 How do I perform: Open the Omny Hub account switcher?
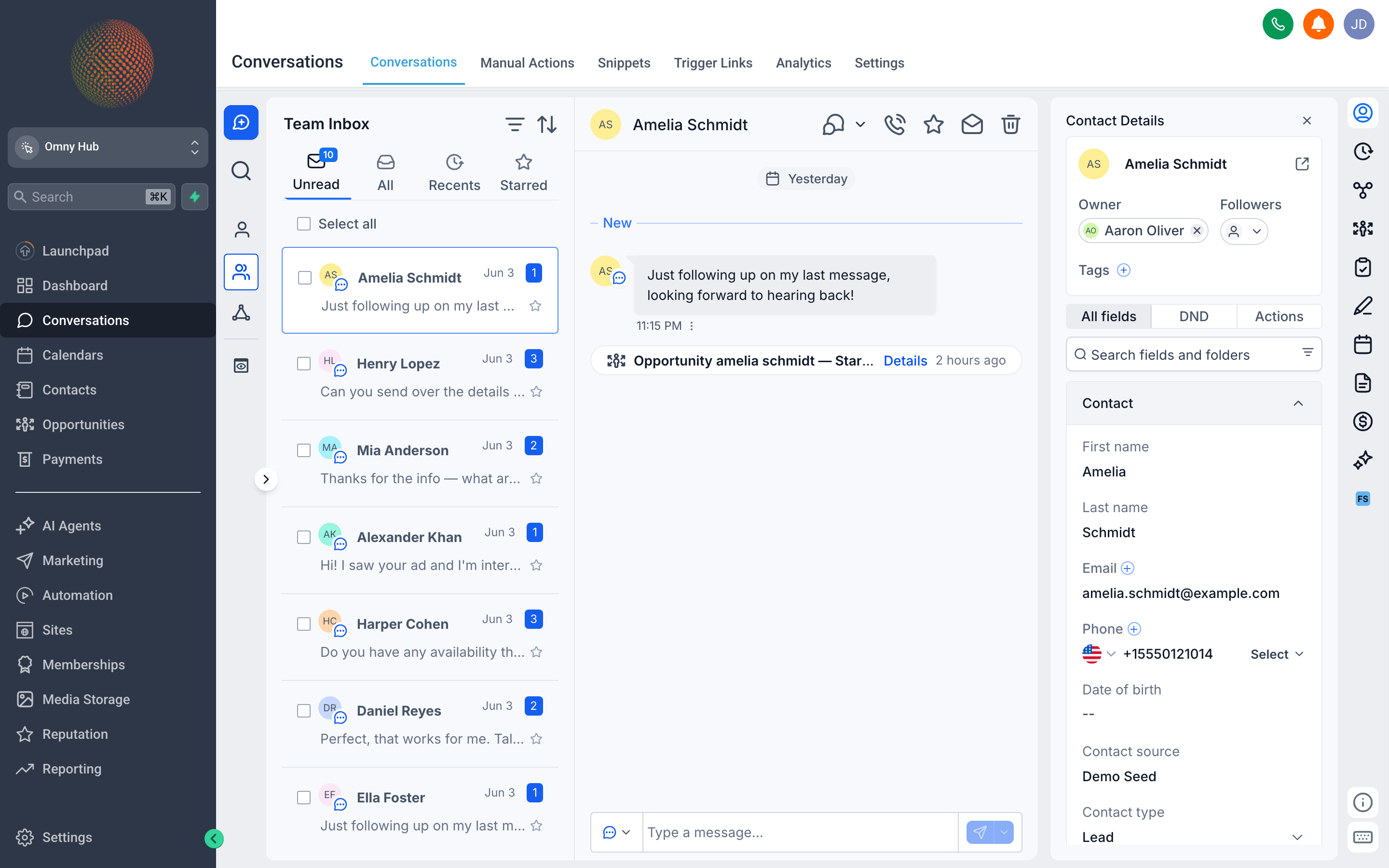pyautogui.click(x=108, y=147)
